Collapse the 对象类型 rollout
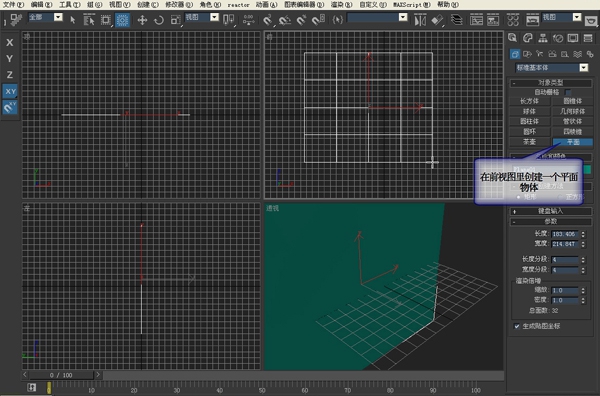 pos(551,83)
